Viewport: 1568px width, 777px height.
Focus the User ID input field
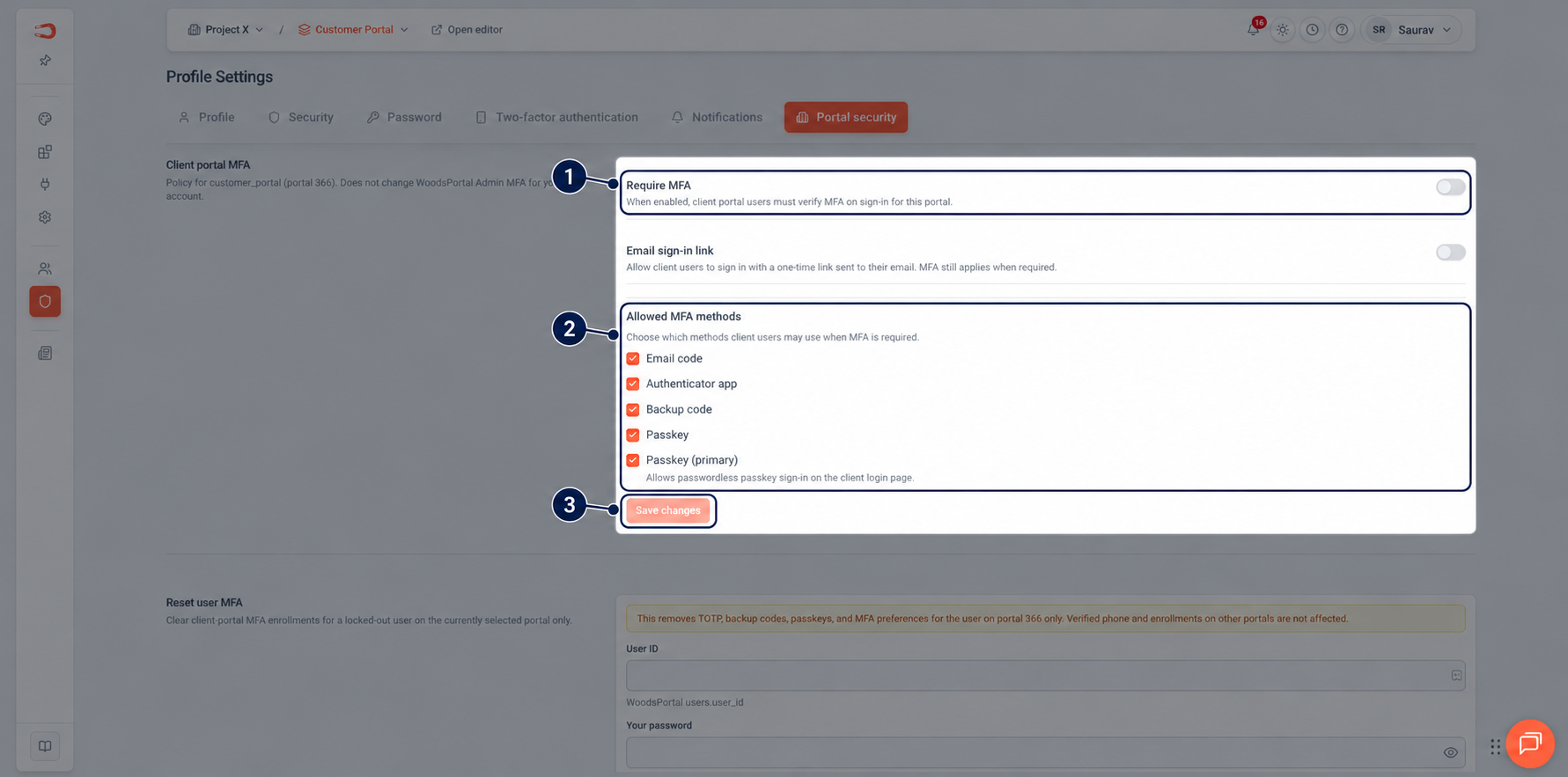pyautogui.click(x=1045, y=676)
